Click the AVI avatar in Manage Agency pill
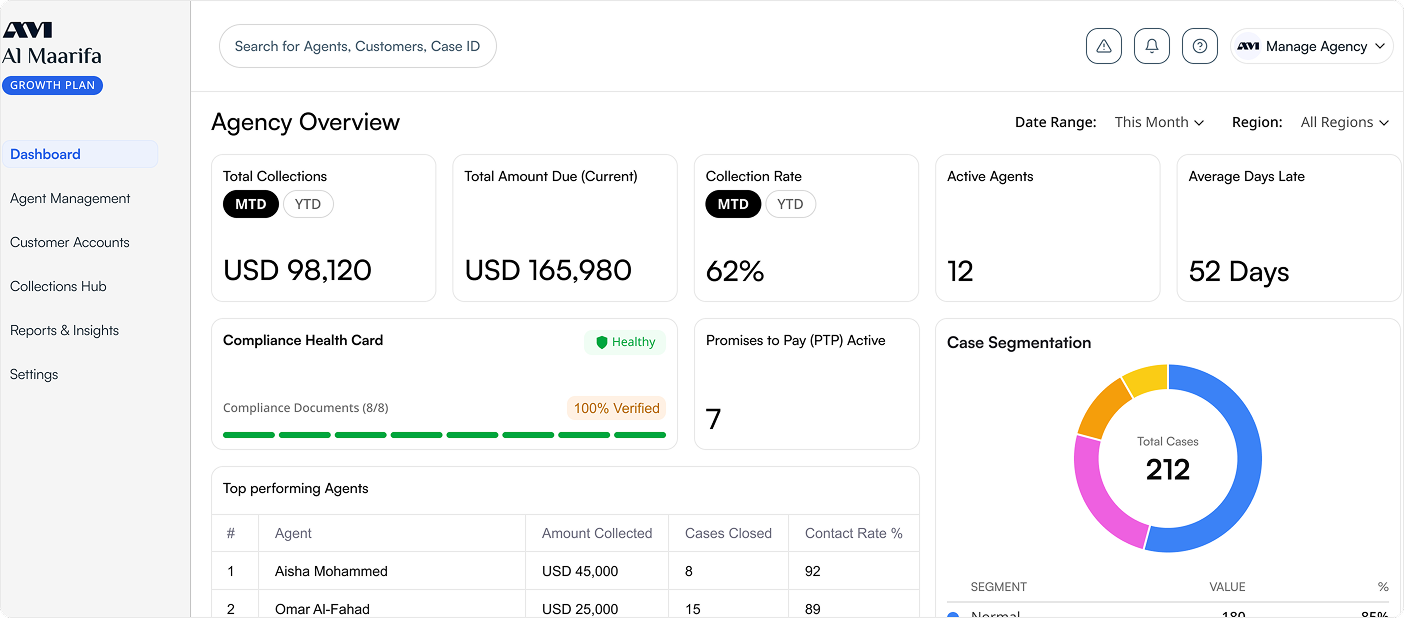This screenshot has width=1404, height=618. coord(1247,46)
